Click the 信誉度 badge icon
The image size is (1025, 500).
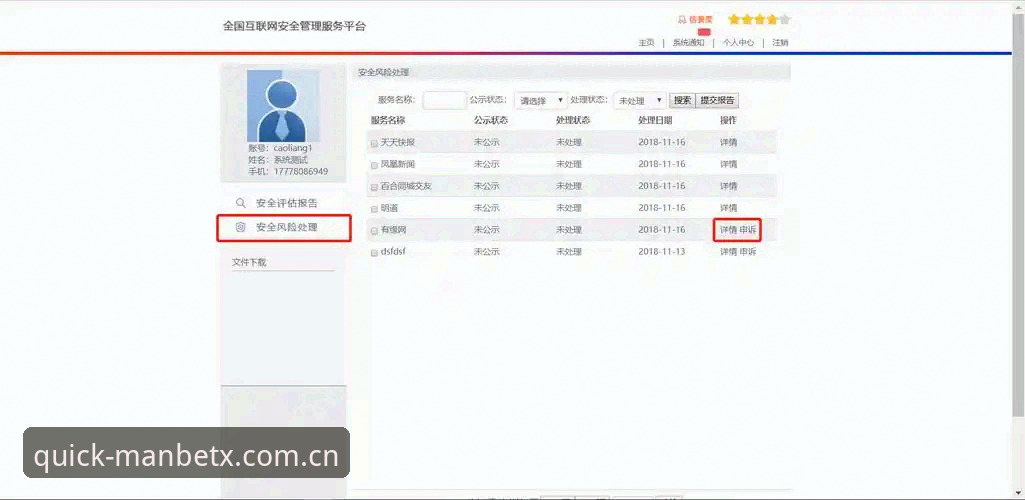[682, 20]
